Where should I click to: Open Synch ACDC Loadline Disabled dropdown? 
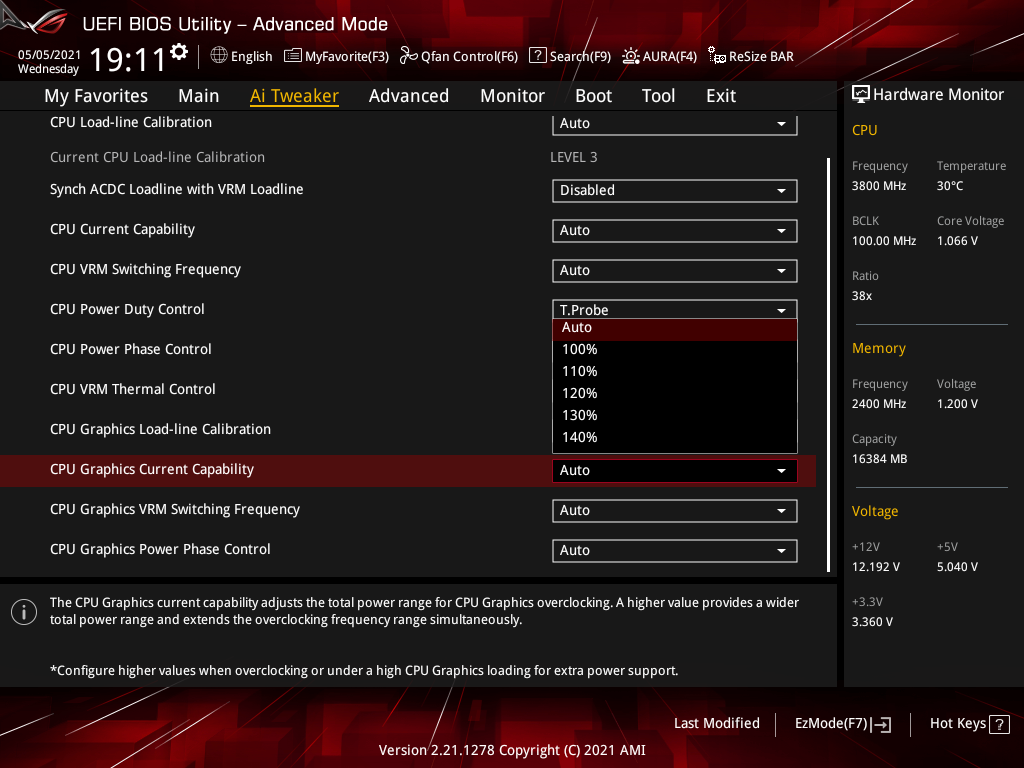pyautogui.click(x=674, y=190)
